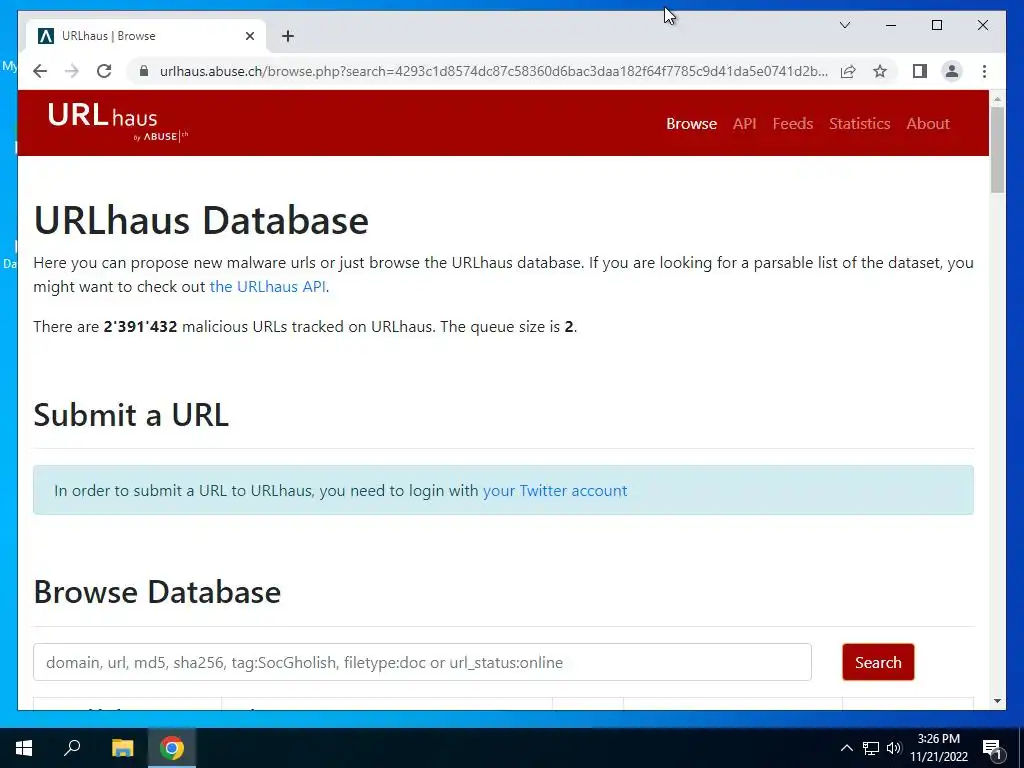Follow the URLhaus API link
The image size is (1024, 768).
[x=267, y=287]
